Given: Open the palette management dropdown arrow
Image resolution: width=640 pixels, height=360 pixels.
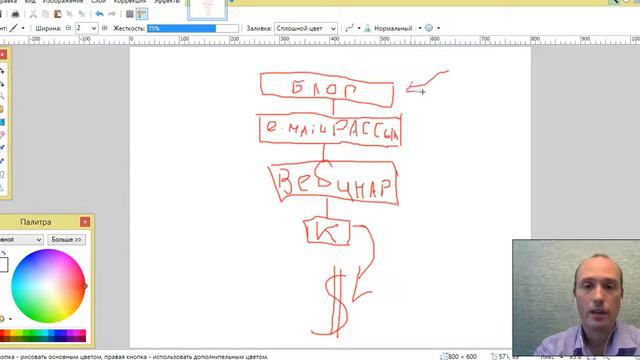Looking at the screenshot, I should (x=10, y=319).
